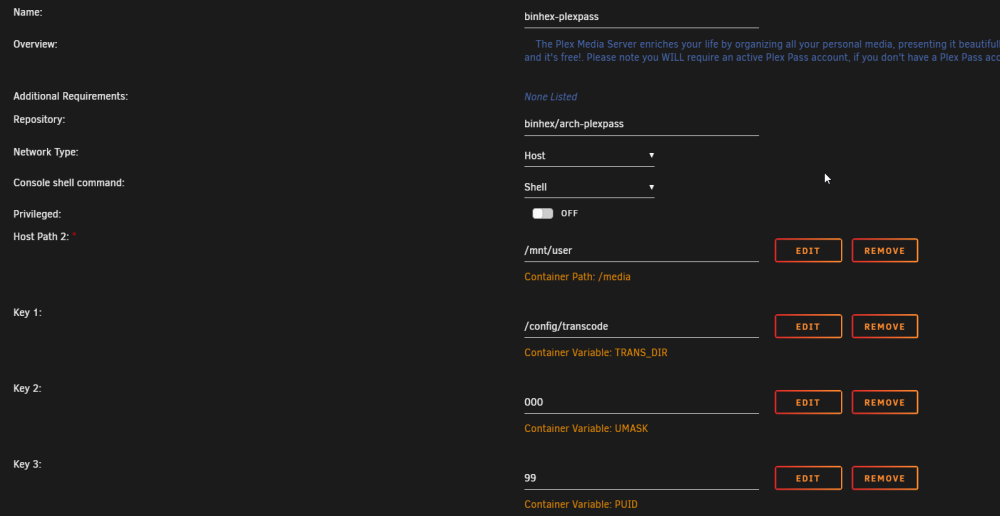Click the Key 3: label
The width and height of the screenshot is (1000, 516).
(27, 464)
